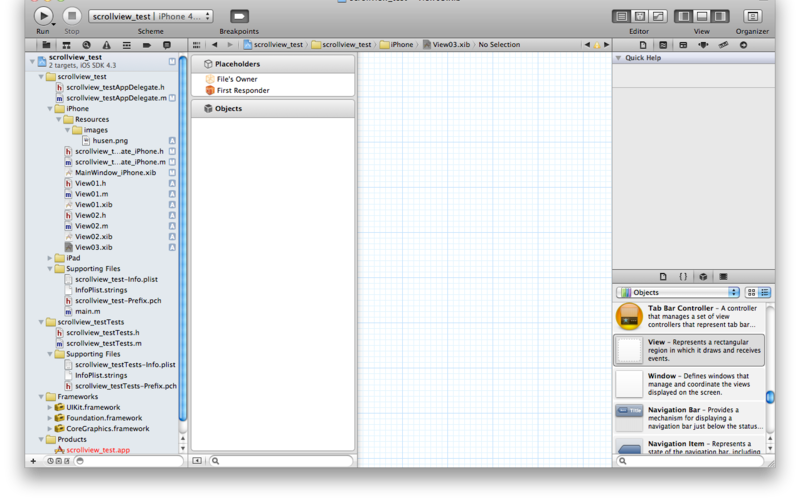Show the Media library
Image resolution: width=800 pixels, height=502 pixels.
(723, 277)
